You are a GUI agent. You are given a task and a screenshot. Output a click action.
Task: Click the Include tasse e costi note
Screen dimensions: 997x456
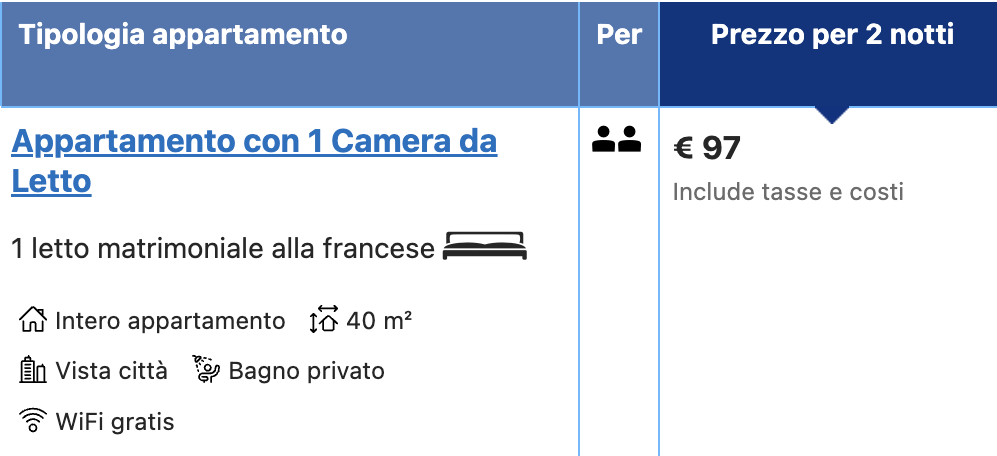coord(788,191)
